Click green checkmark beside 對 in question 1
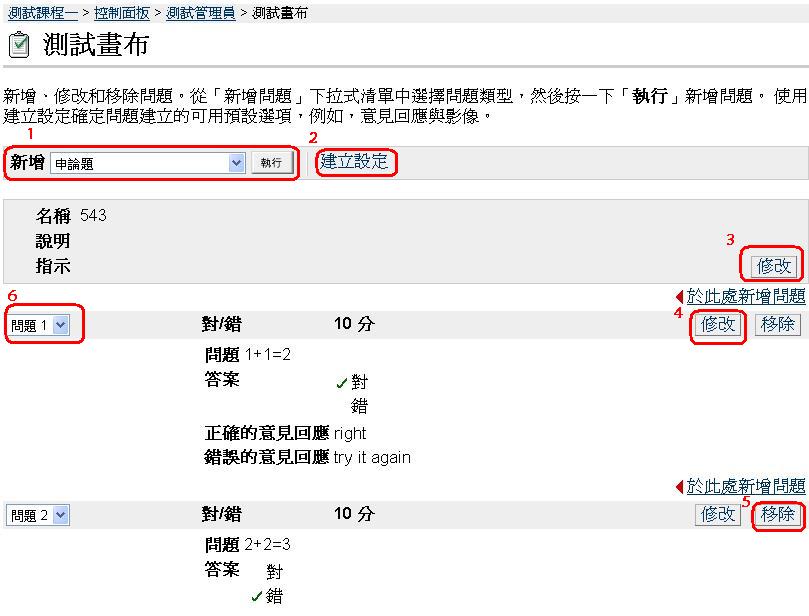The height and width of the screenshot is (616, 809). pyautogui.click(x=342, y=382)
